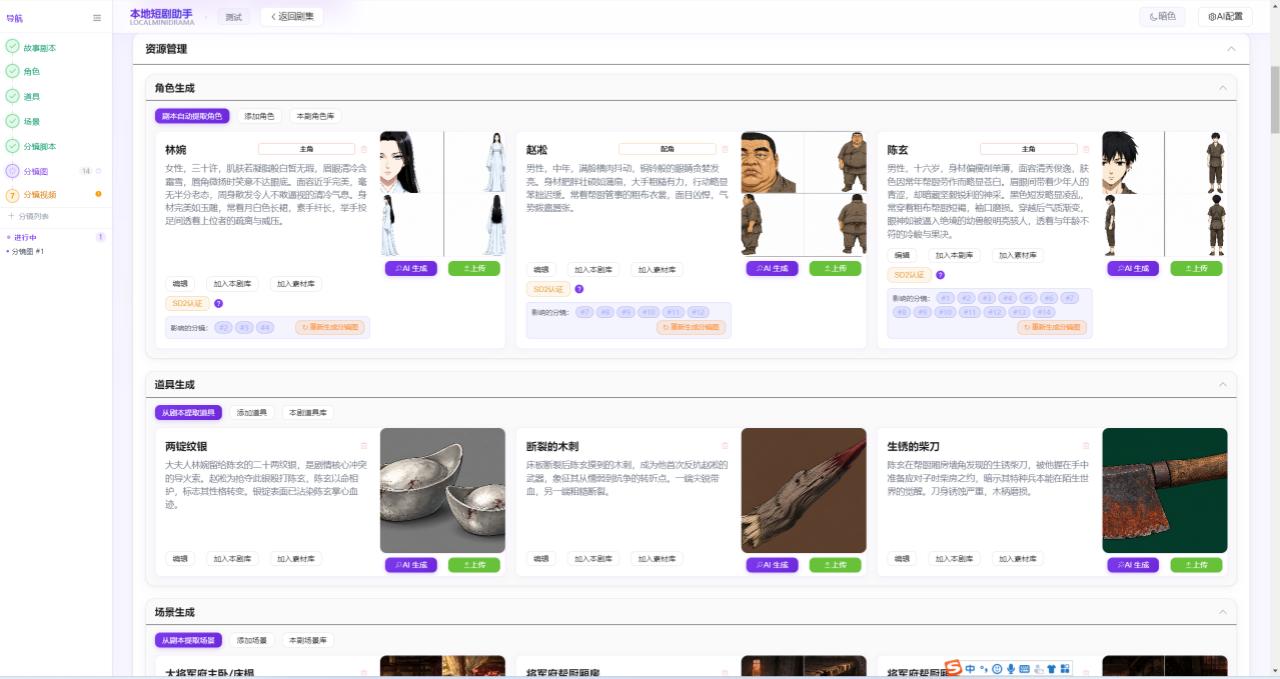This screenshot has width=1280, height=679.
Task: Delete 林婉 character trash icon
Action: tap(364, 149)
